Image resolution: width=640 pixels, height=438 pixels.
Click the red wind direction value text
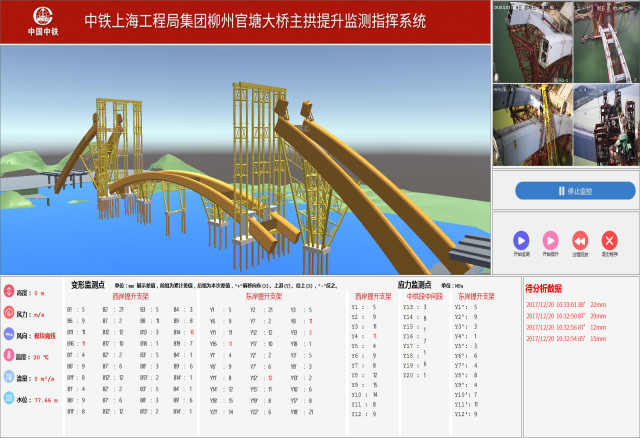click(44, 336)
